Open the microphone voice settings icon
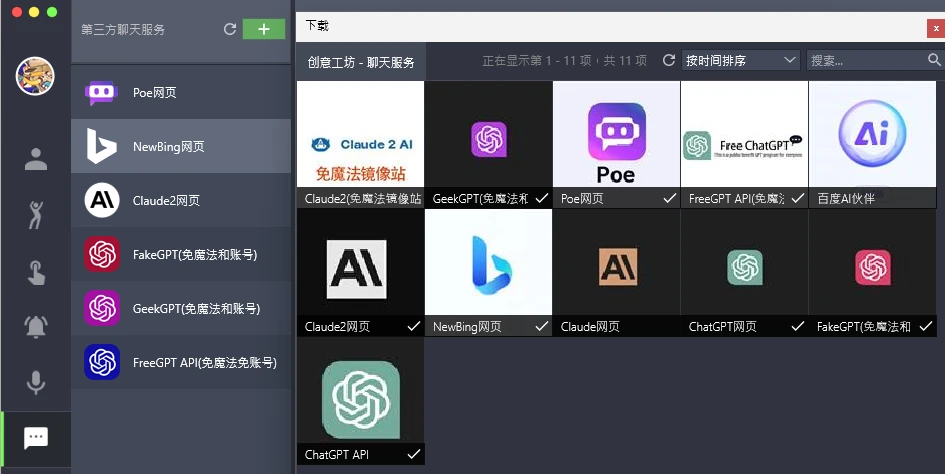 [36, 382]
